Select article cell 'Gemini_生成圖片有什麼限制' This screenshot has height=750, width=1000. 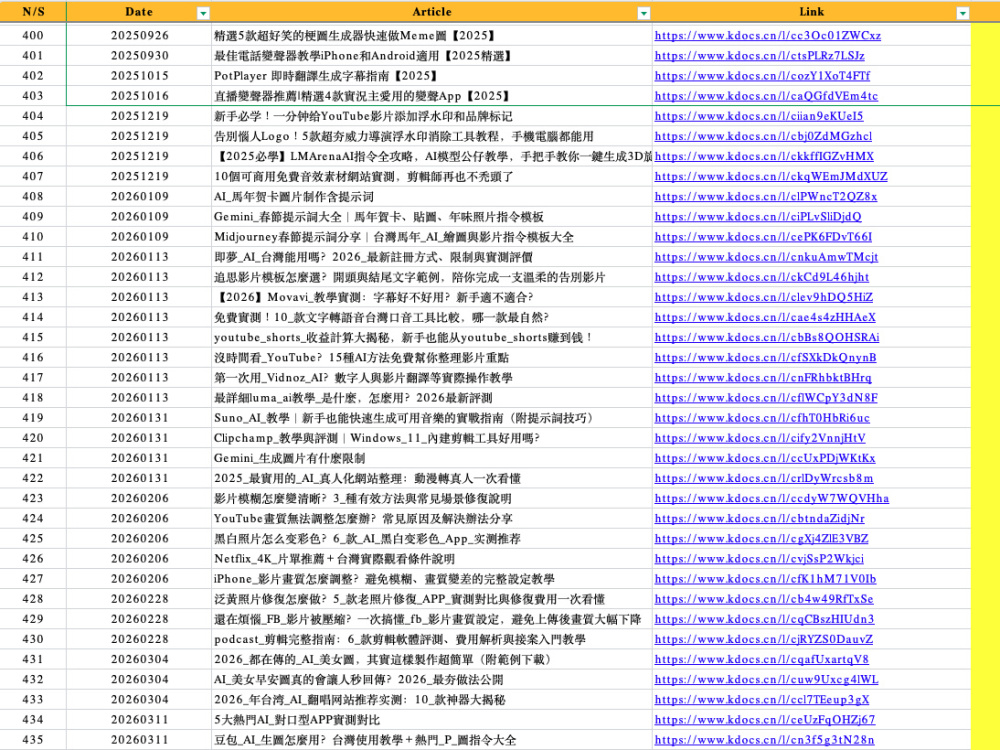(x=432, y=459)
